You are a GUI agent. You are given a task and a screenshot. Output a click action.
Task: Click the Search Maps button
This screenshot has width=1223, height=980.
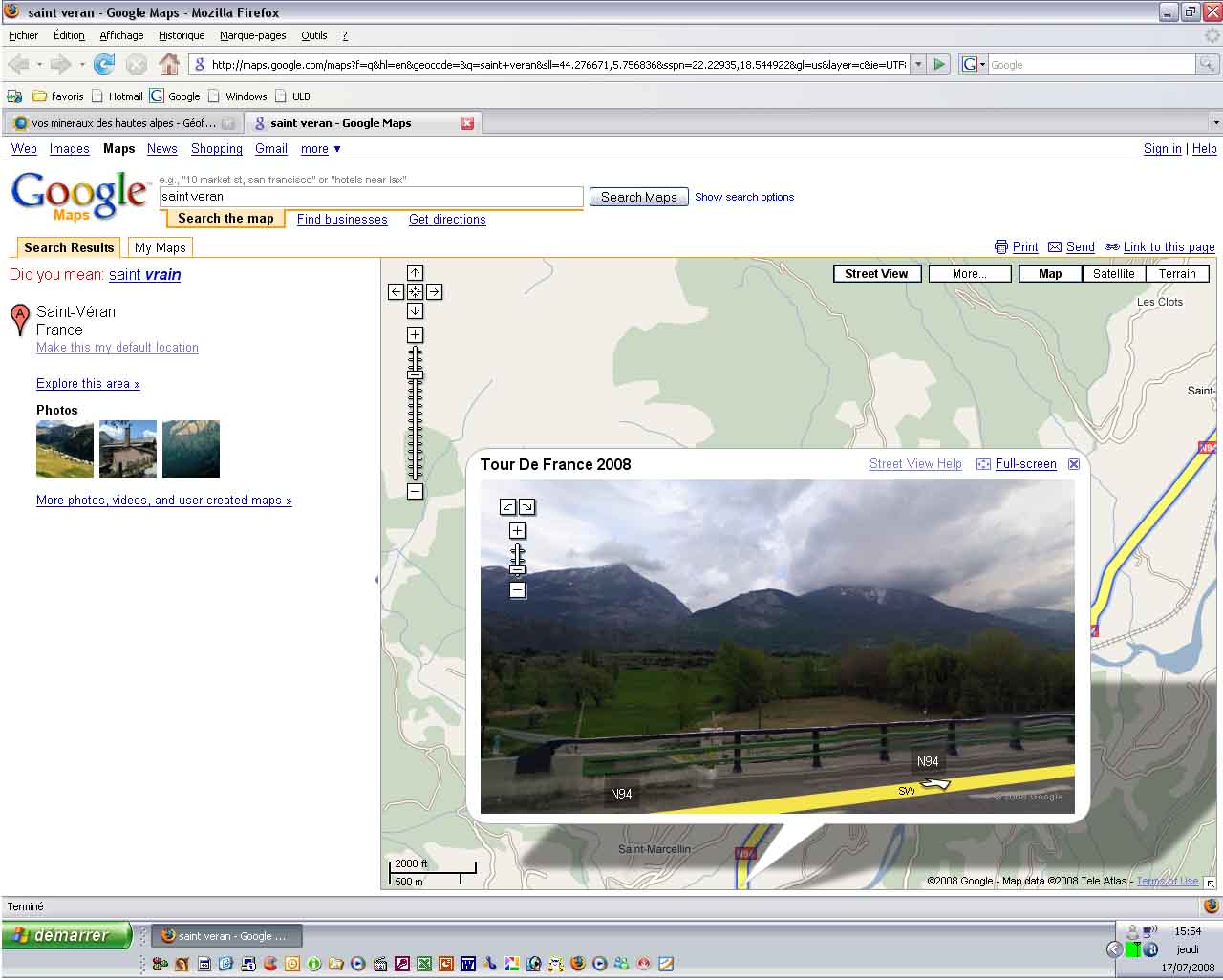pyautogui.click(x=639, y=197)
